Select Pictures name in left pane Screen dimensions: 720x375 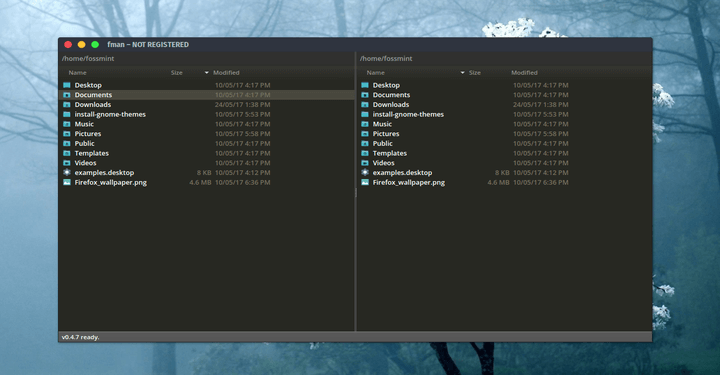point(88,134)
